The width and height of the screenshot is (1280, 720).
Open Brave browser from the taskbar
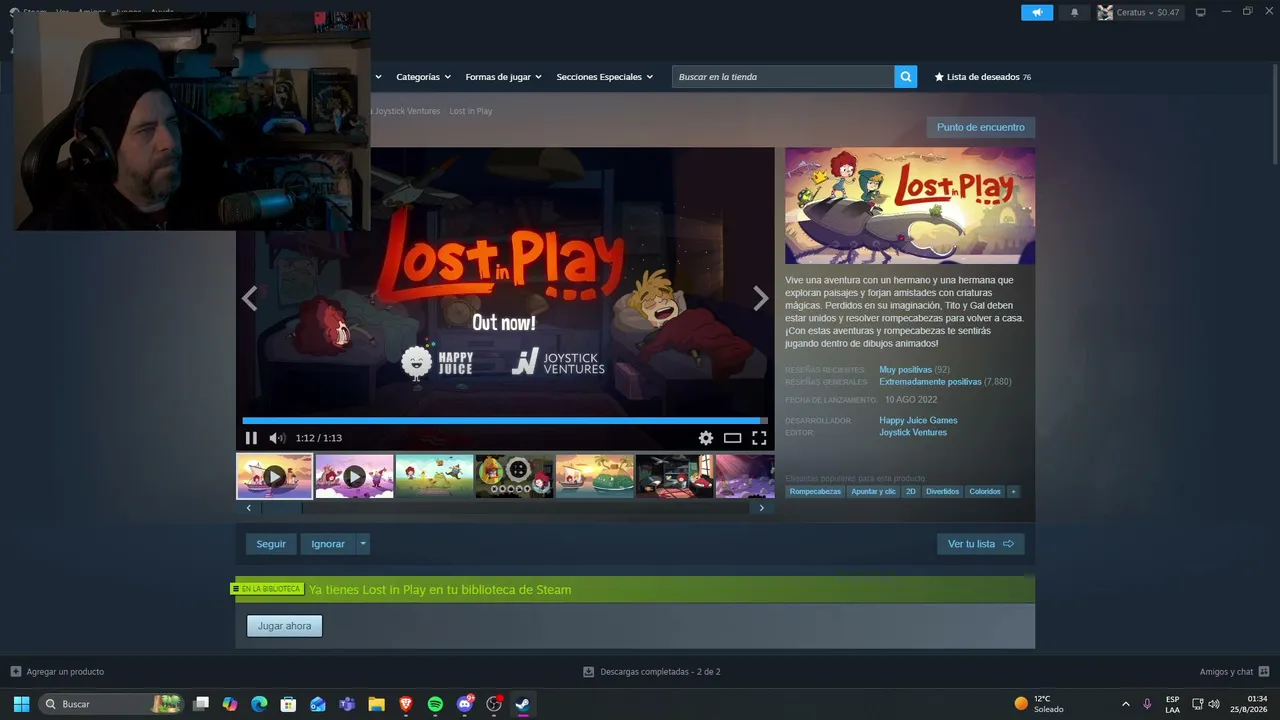tap(406, 704)
